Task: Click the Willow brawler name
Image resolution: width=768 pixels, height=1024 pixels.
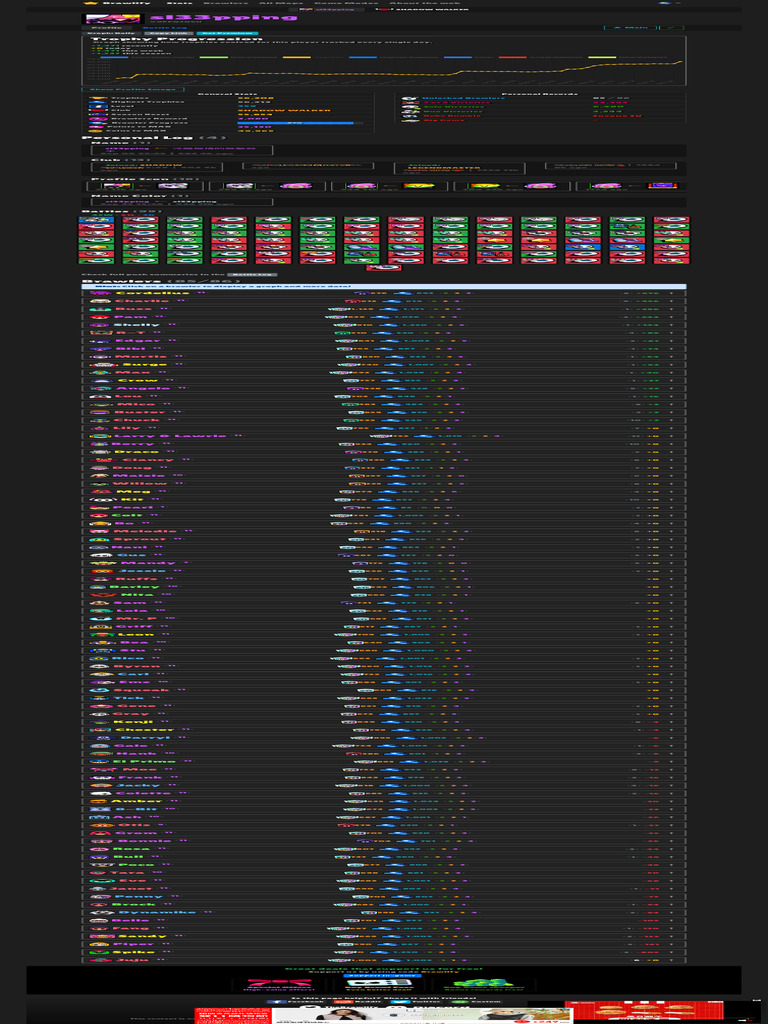Action: (x=142, y=483)
